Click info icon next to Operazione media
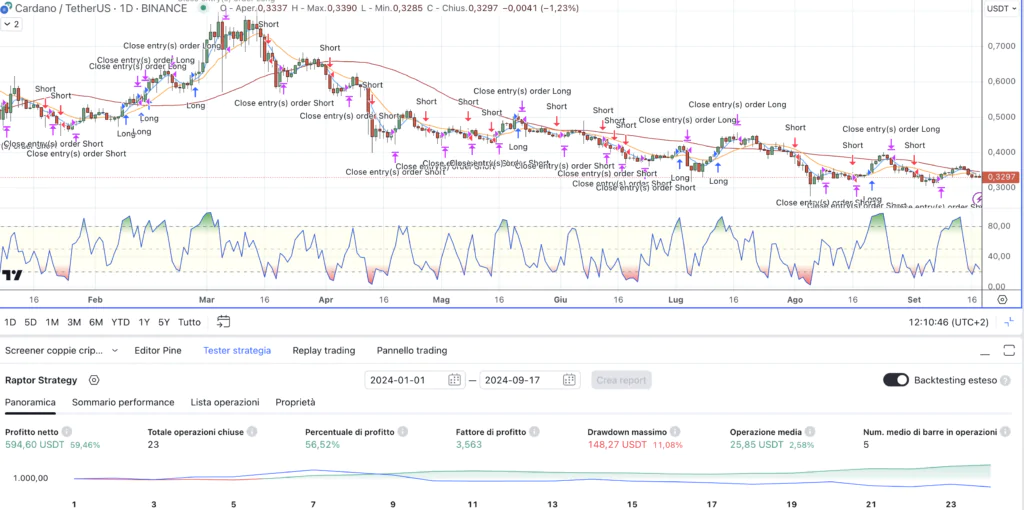Screen dimensions: 1024x510 point(810,432)
